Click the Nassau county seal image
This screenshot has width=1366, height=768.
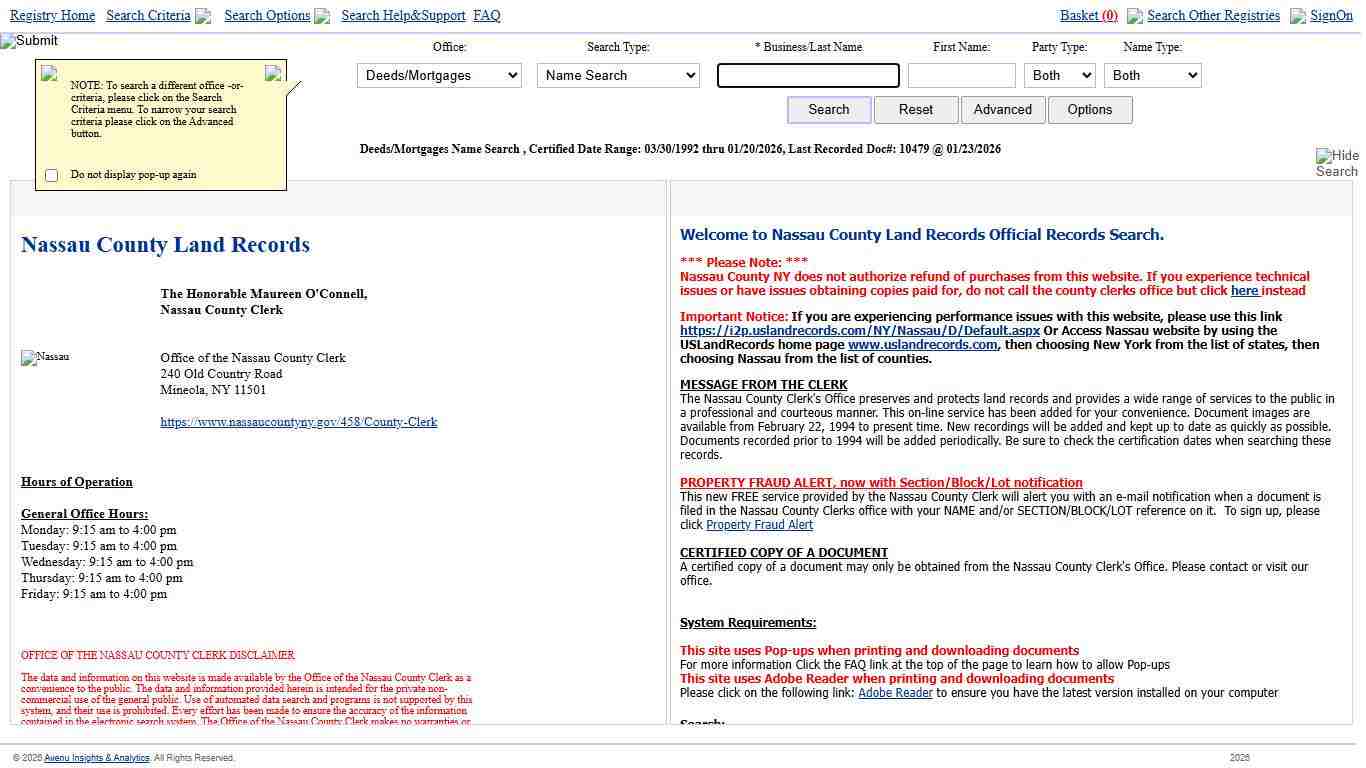(45, 358)
